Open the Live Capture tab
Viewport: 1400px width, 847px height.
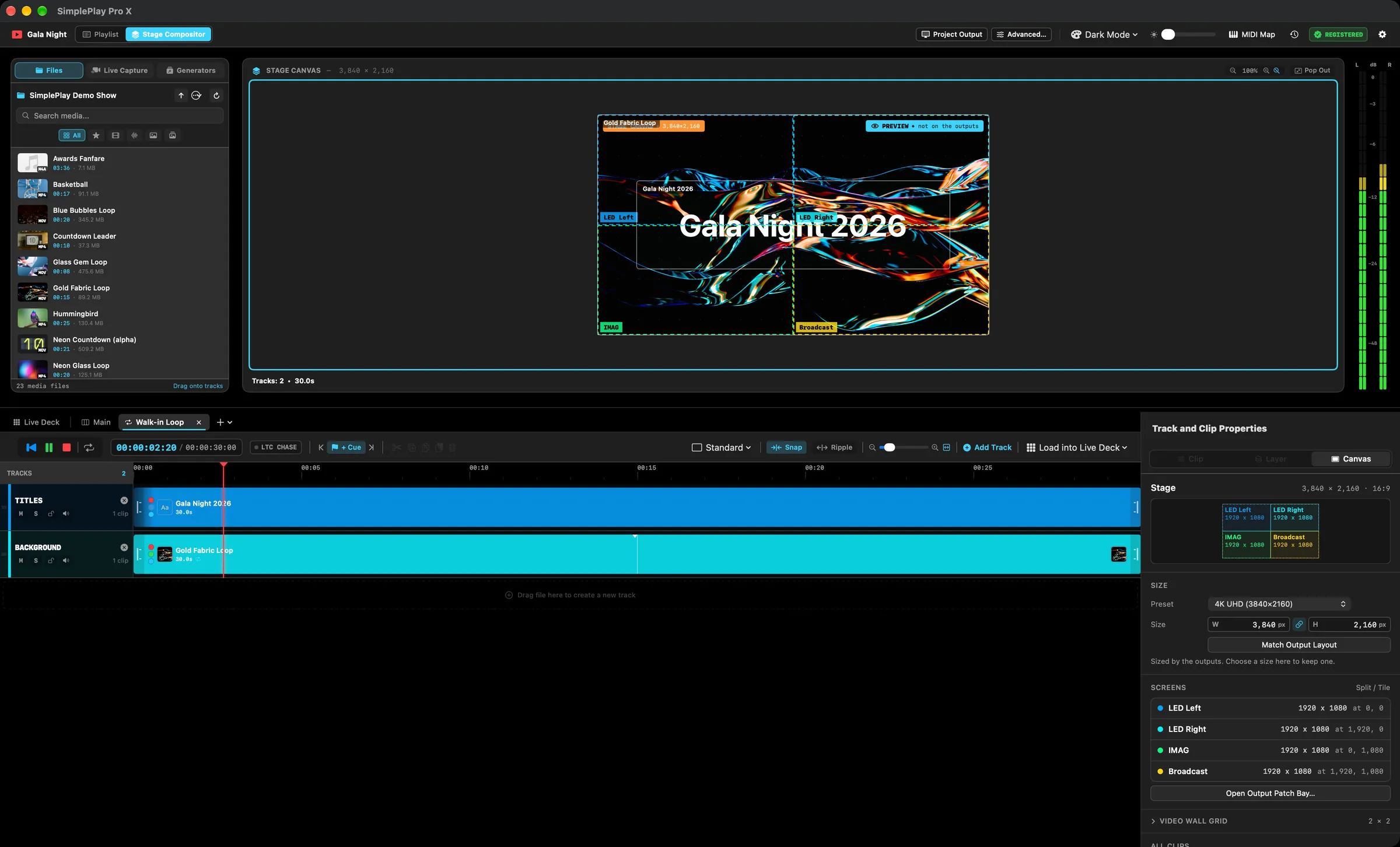pyautogui.click(x=120, y=71)
